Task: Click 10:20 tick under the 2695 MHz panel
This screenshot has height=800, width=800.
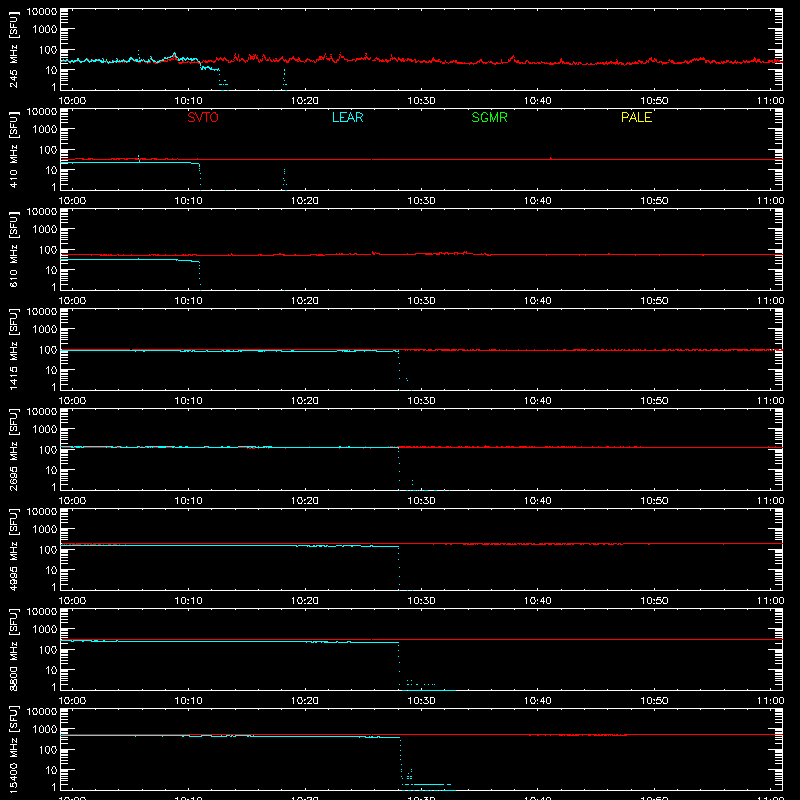Action: click(x=305, y=501)
